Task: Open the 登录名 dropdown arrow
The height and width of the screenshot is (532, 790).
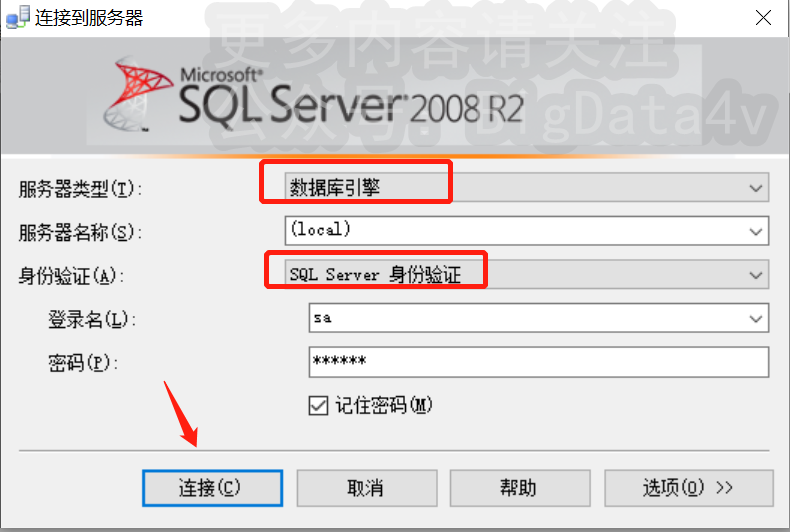Action: [755, 318]
